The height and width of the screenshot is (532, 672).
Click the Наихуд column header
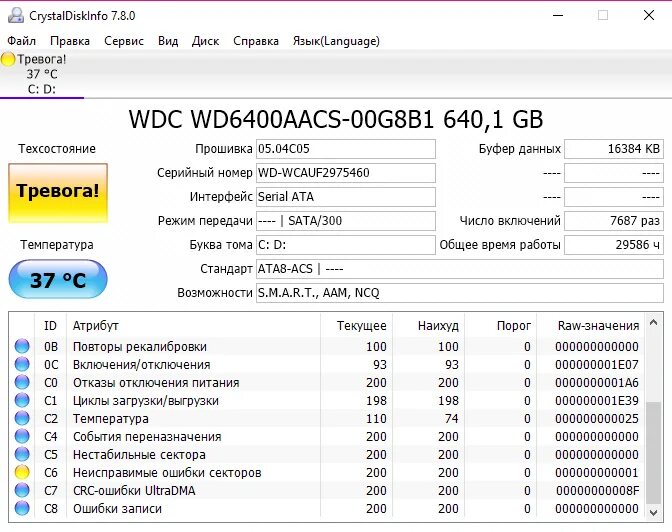[429, 326]
